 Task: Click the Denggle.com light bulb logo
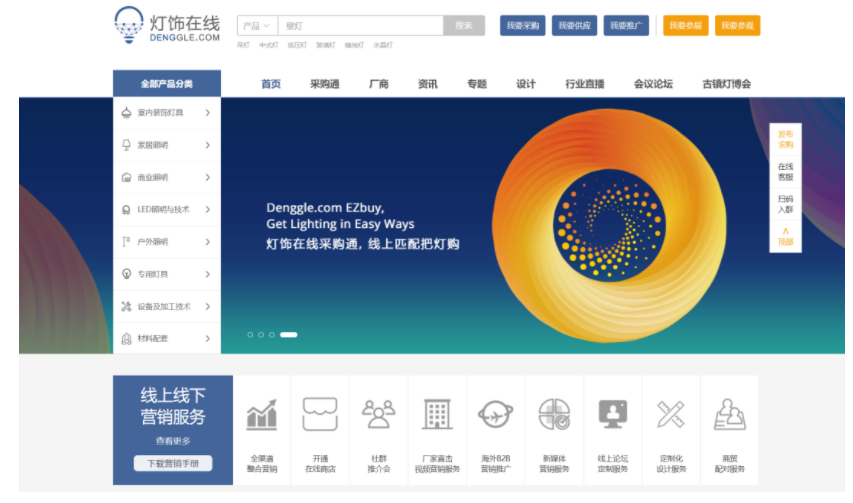(129, 25)
